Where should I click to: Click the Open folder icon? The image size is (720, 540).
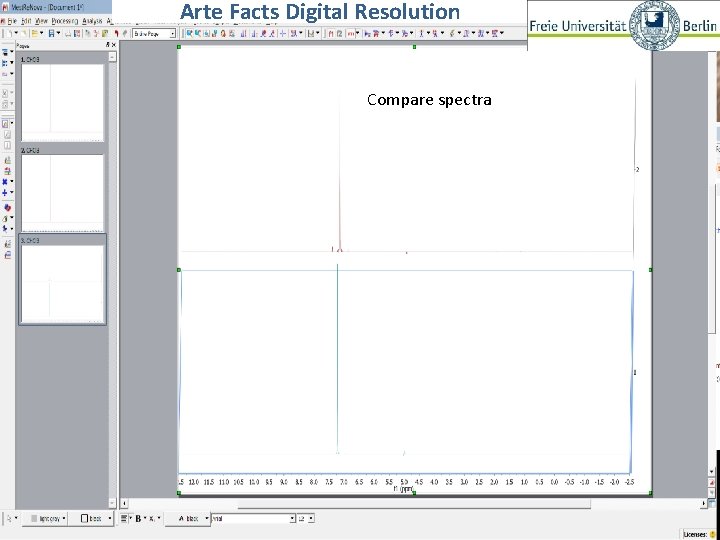pyautogui.click(x=34, y=34)
